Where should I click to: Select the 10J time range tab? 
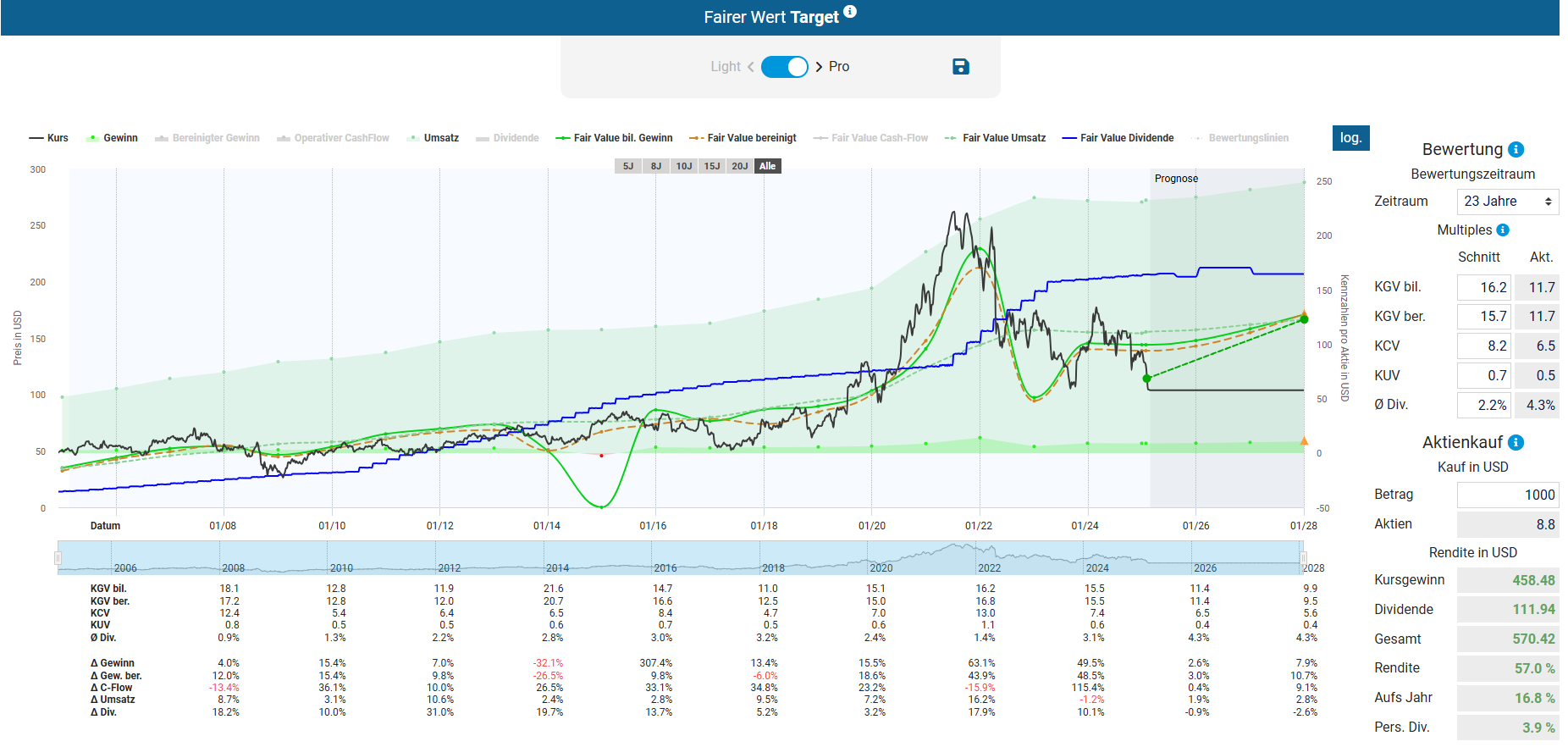[x=683, y=166]
